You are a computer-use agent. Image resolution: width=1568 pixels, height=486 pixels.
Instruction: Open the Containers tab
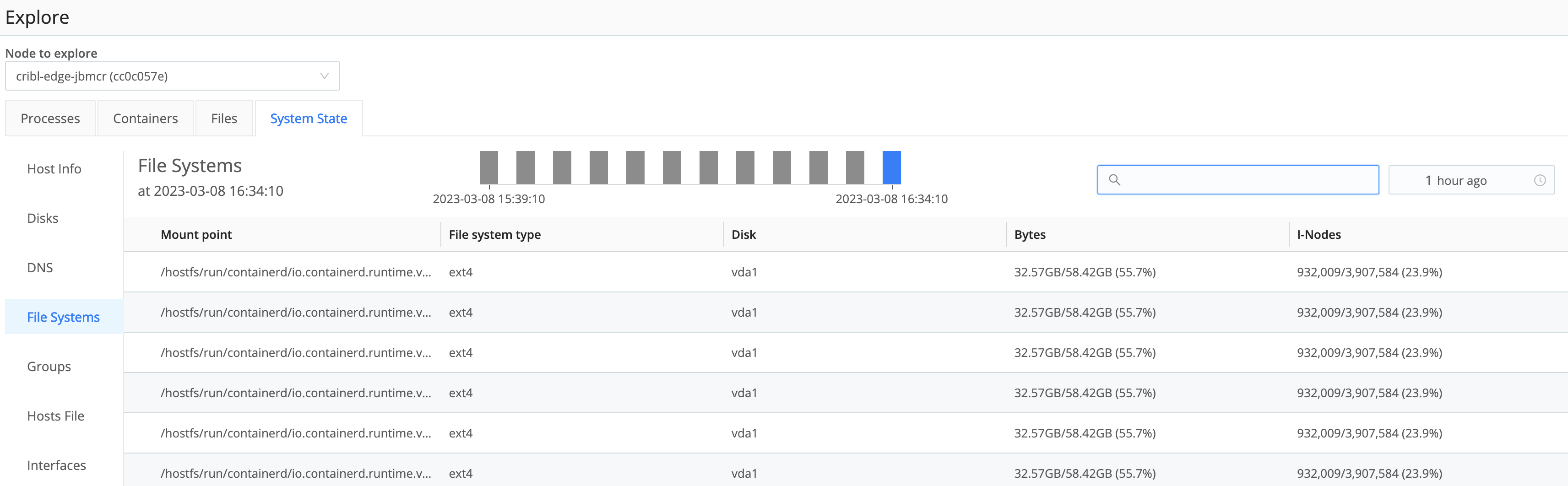[x=145, y=118]
